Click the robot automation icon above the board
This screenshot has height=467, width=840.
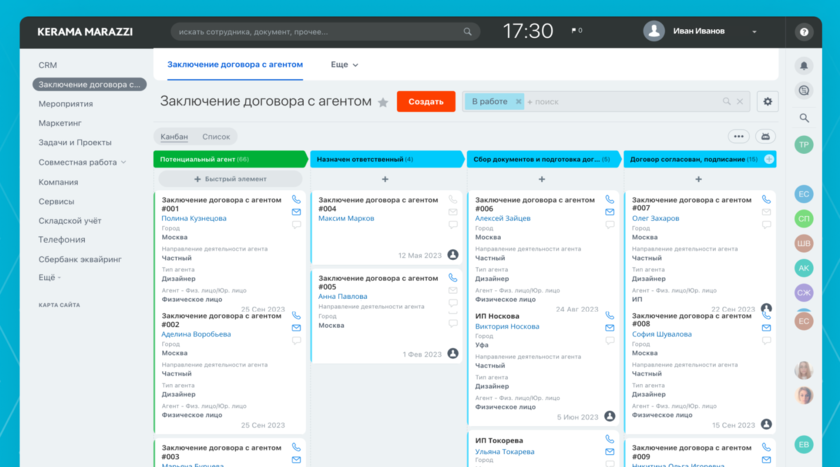tap(765, 136)
